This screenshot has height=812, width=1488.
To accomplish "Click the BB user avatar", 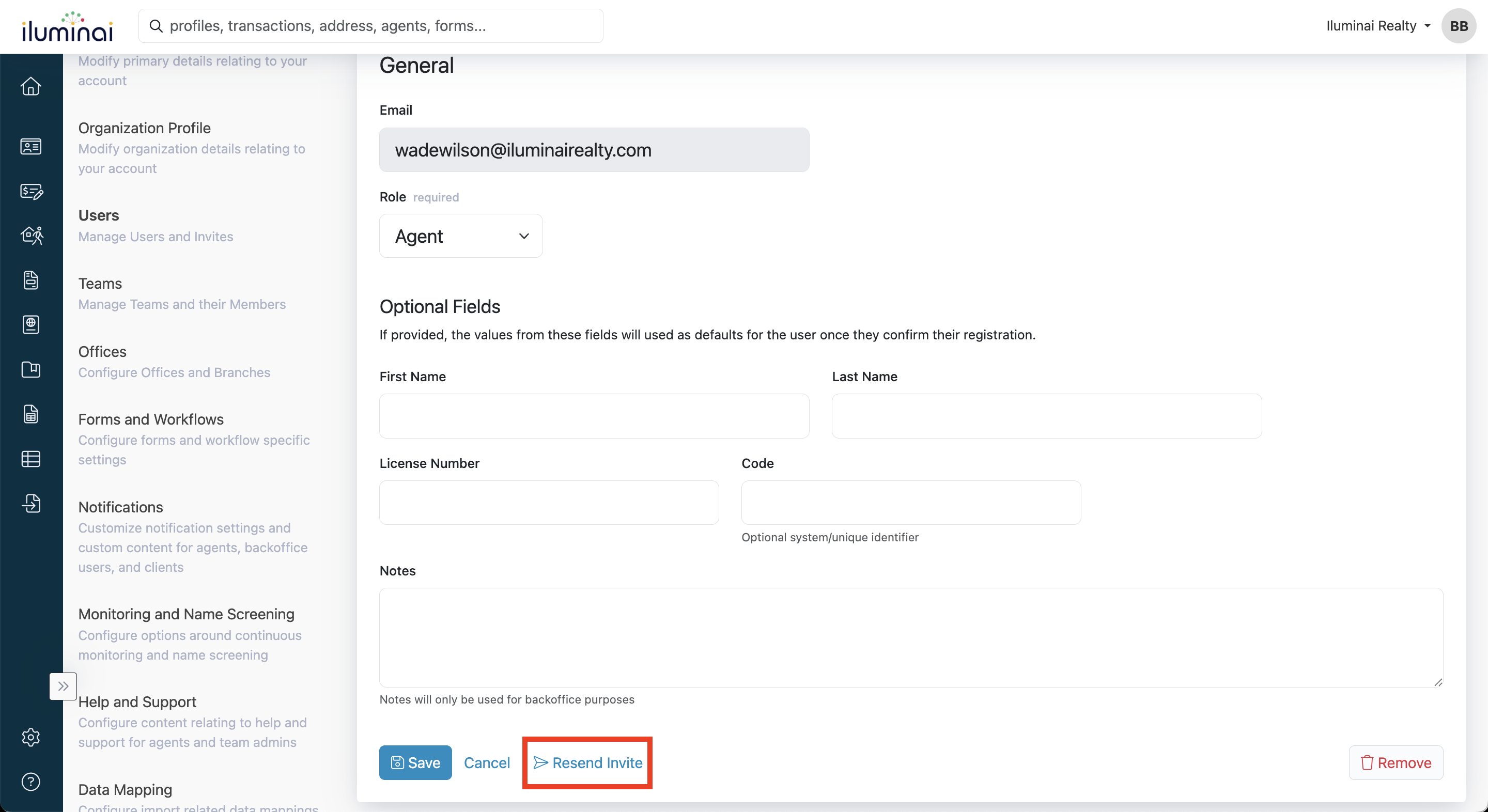I will 1458,26.
